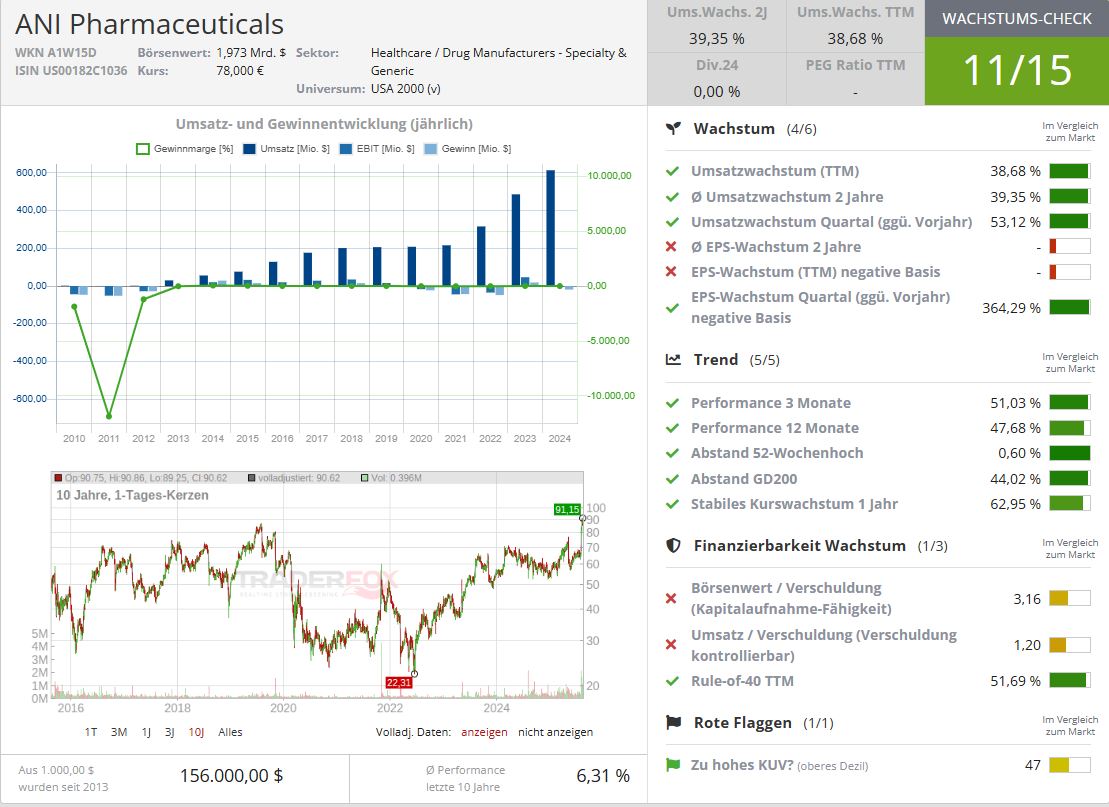Click the checkmark beside Stabiles Kurswachstum 1 Jahr

pyautogui.click(x=672, y=504)
